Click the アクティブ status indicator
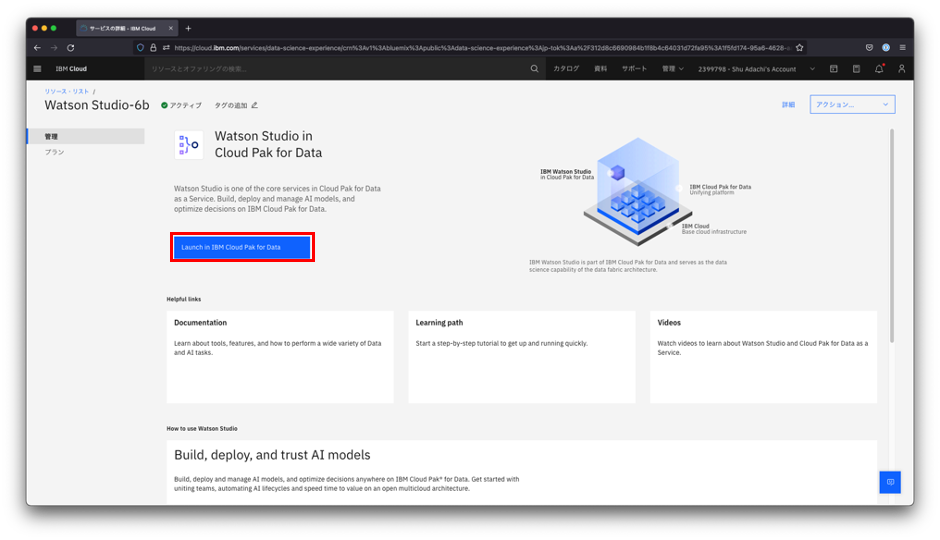The height and width of the screenshot is (540, 940). coord(181,105)
